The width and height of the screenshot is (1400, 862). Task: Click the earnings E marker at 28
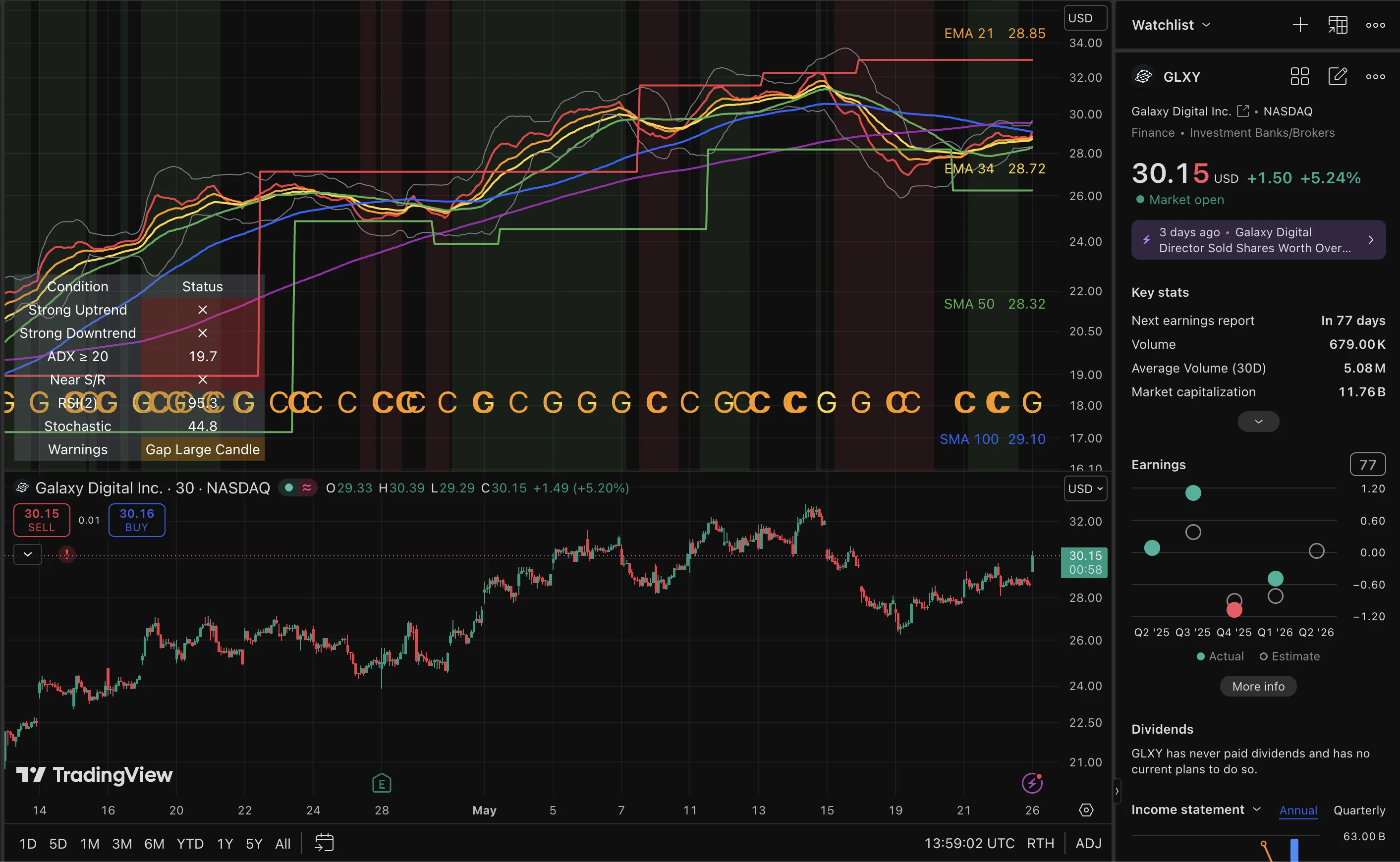pyautogui.click(x=382, y=783)
